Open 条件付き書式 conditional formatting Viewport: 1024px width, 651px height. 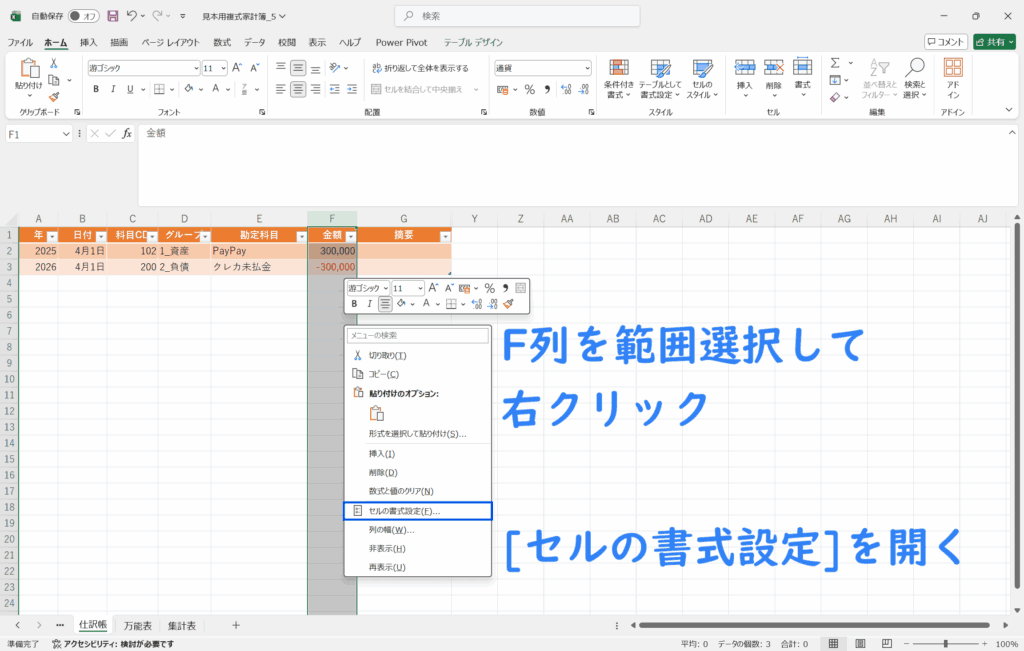coord(619,78)
